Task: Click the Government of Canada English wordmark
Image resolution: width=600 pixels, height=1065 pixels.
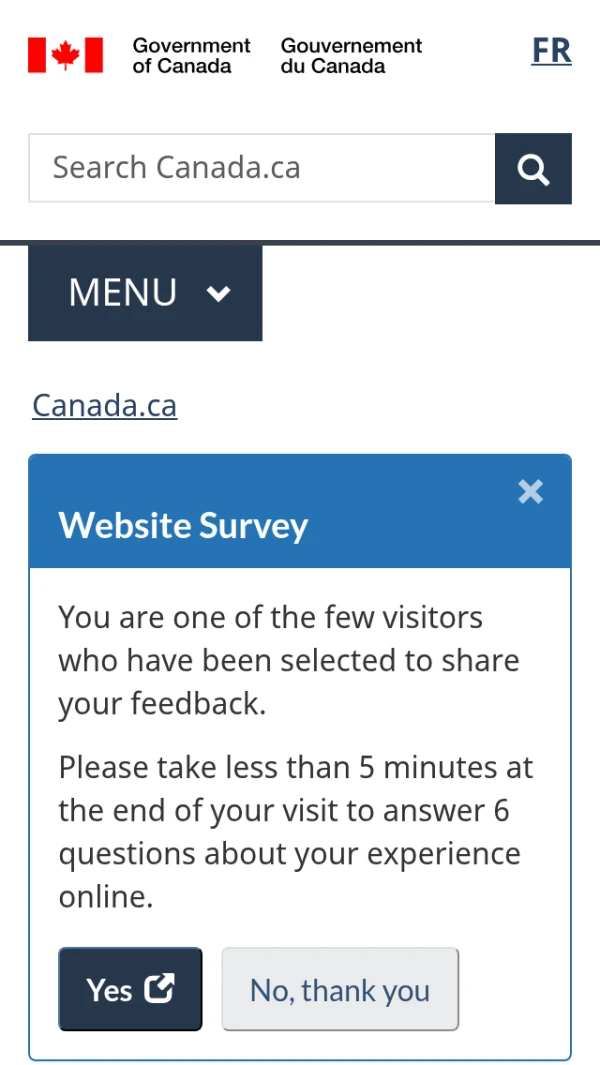Action: pos(191,55)
